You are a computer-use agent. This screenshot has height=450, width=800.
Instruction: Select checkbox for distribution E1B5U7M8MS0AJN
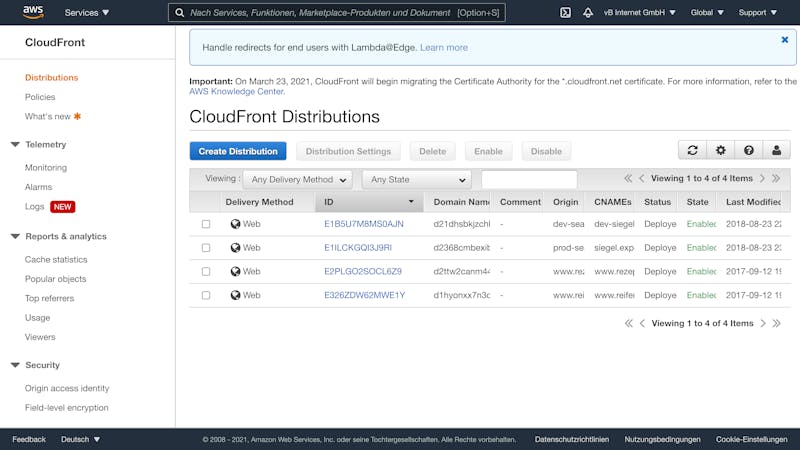[206, 224]
